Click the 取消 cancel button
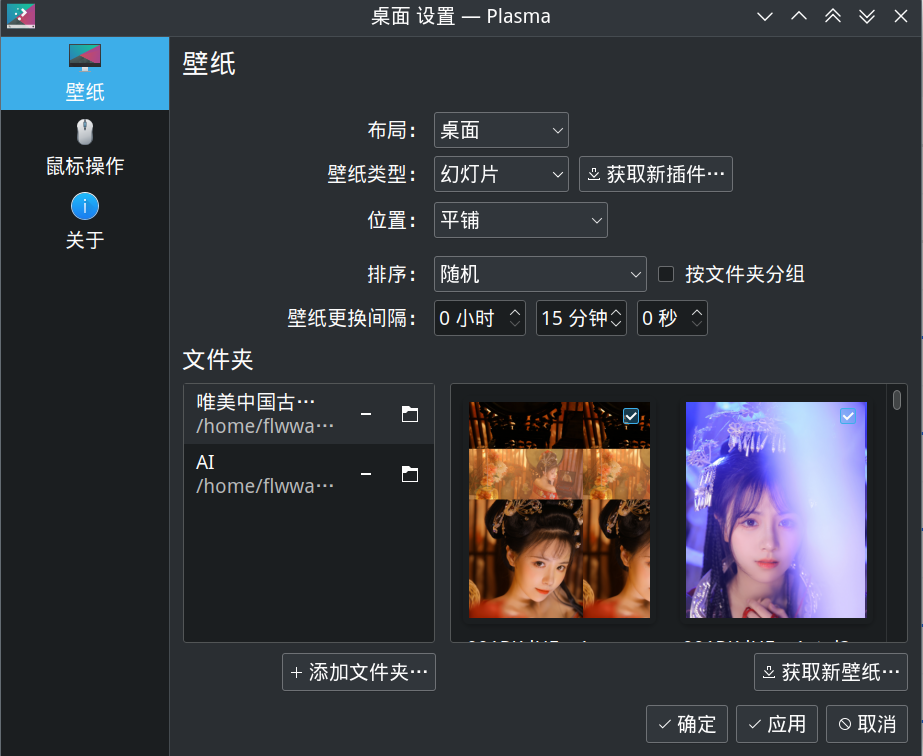The height and width of the screenshot is (756, 923). [867, 724]
